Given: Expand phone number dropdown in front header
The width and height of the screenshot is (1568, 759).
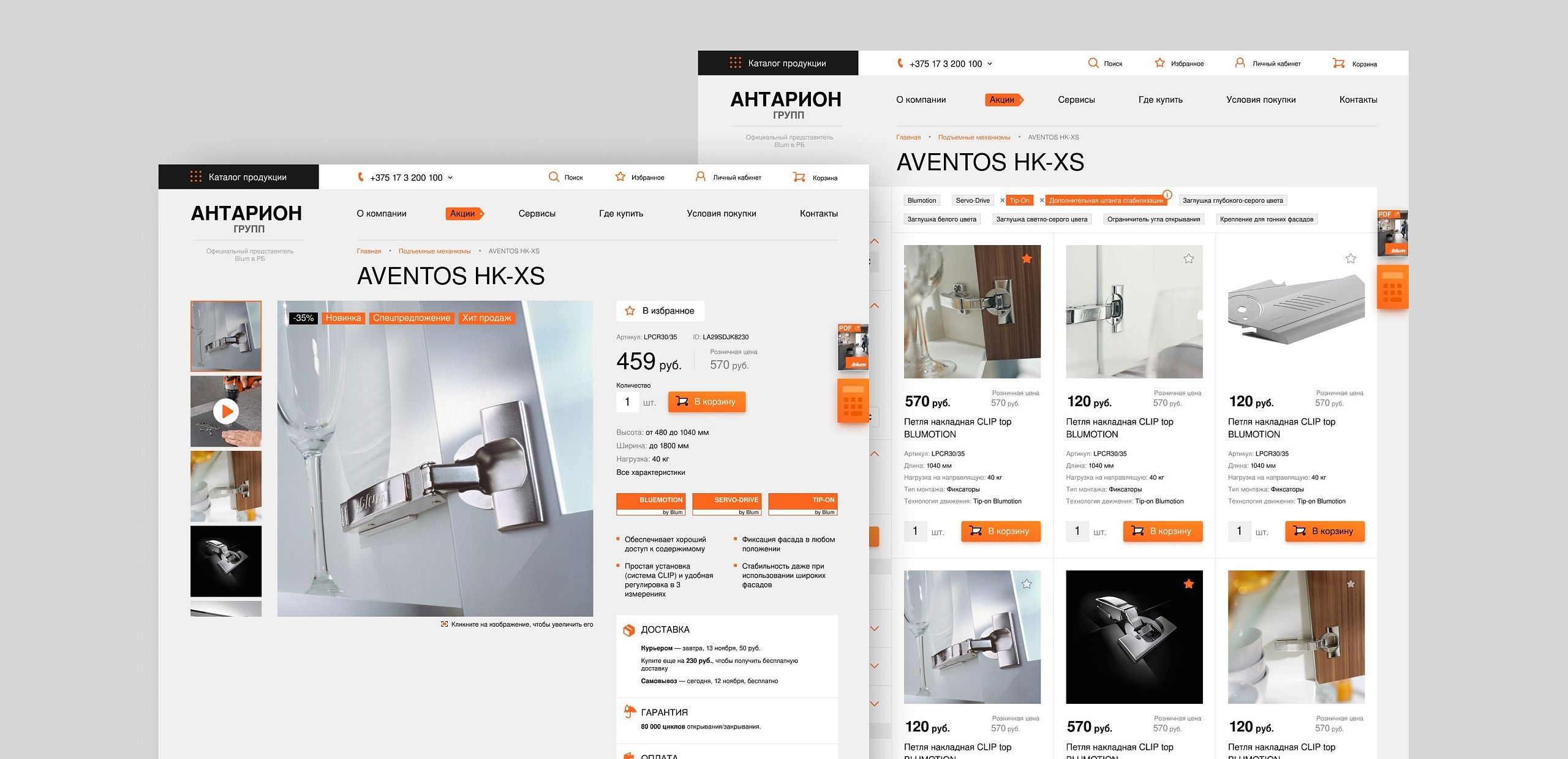Looking at the screenshot, I should pyautogui.click(x=450, y=178).
